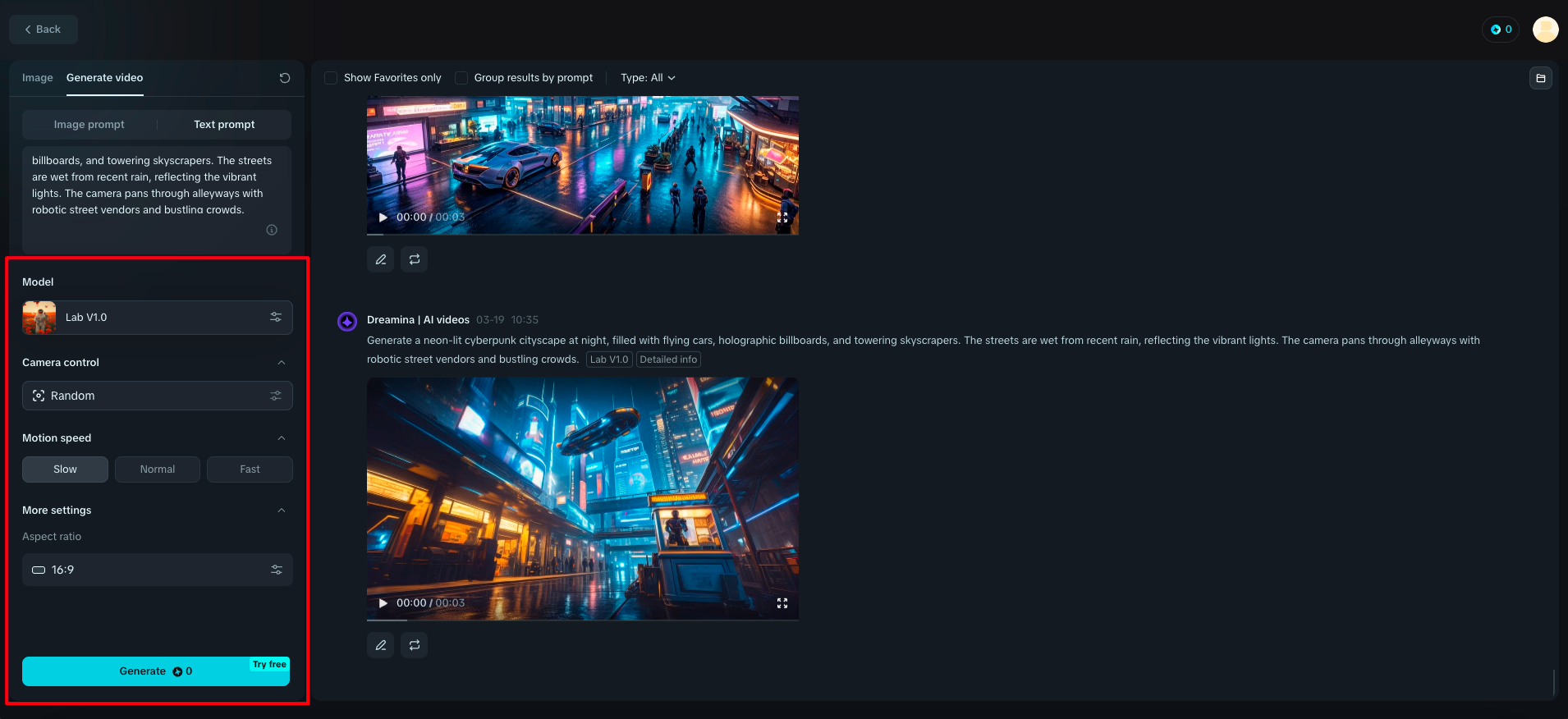Click the 03-19 10:35 timestamp
Image resolution: width=1568 pixels, height=719 pixels.
(x=507, y=320)
